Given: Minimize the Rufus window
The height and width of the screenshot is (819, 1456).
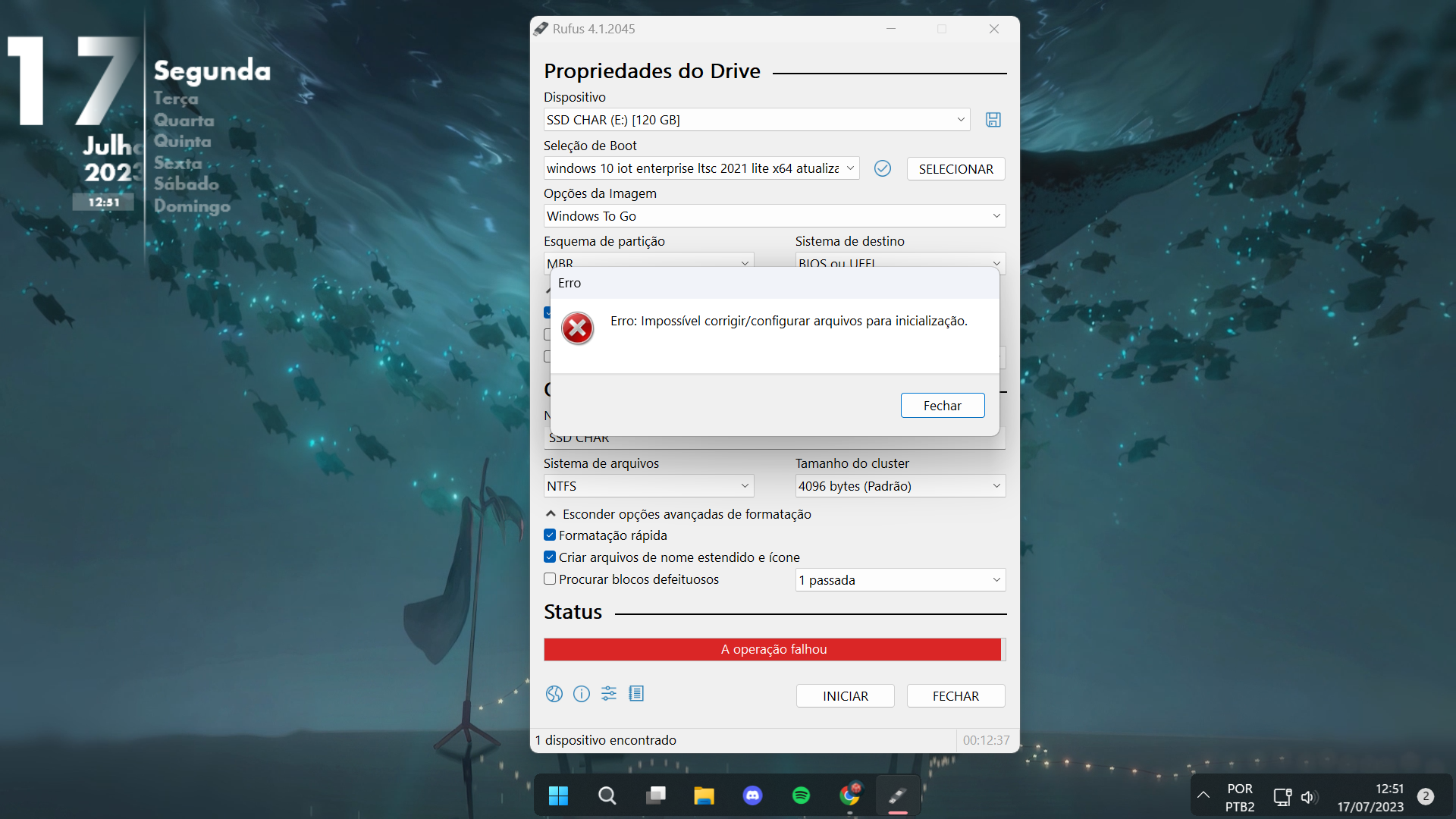Looking at the screenshot, I should [891, 29].
